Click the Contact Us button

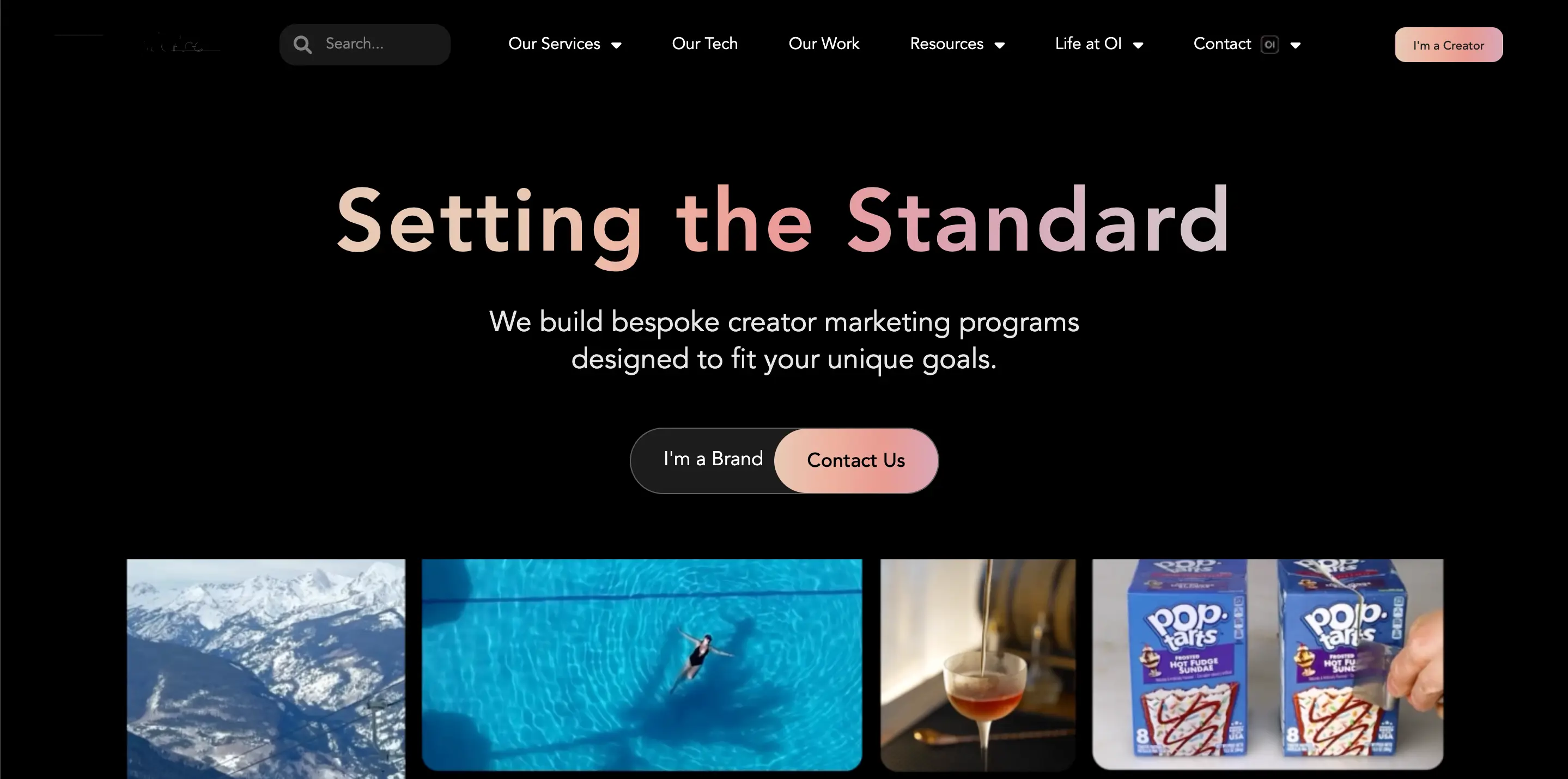pyautogui.click(x=856, y=461)
